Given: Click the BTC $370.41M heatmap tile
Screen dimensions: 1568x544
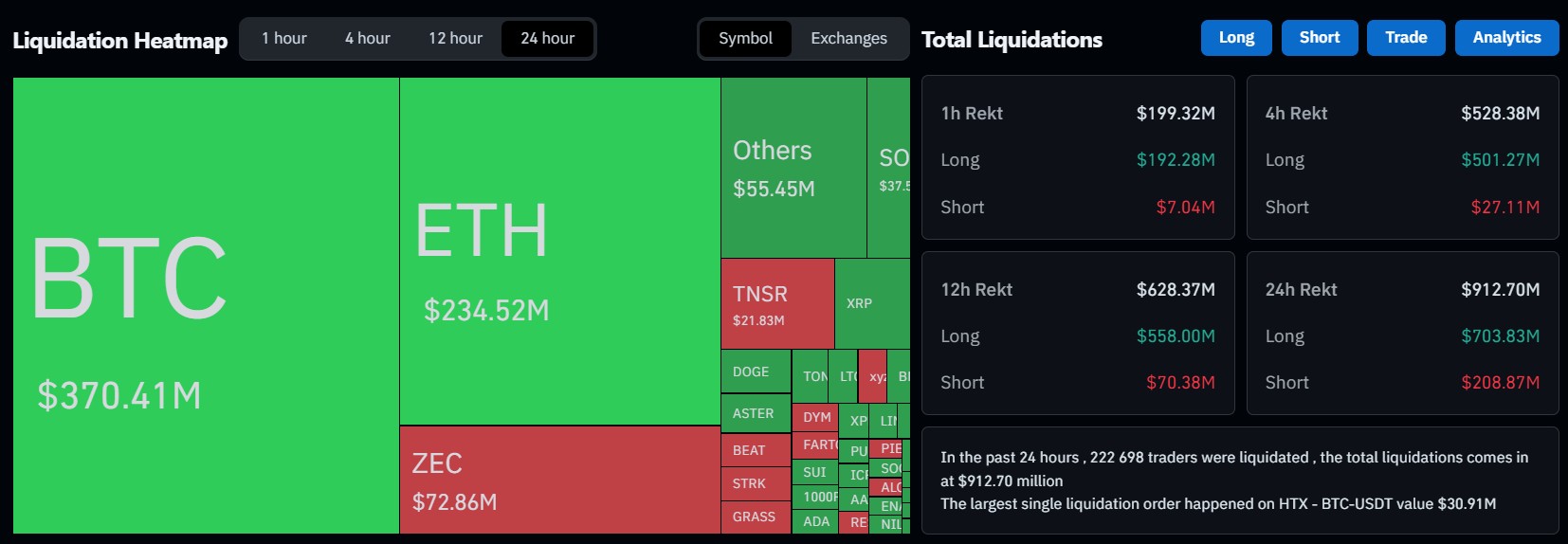Looking at the screenshot, I should [206, 305].
